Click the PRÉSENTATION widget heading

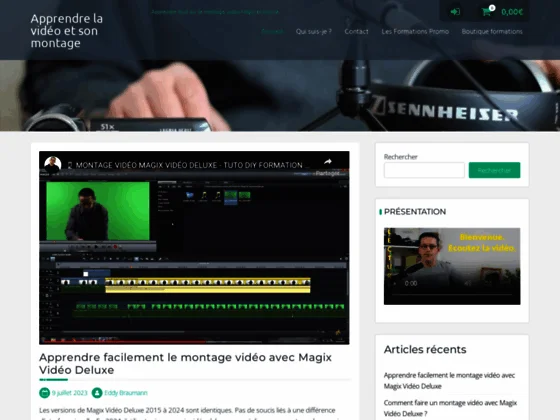pyautogui.click(x=415, y=212)
